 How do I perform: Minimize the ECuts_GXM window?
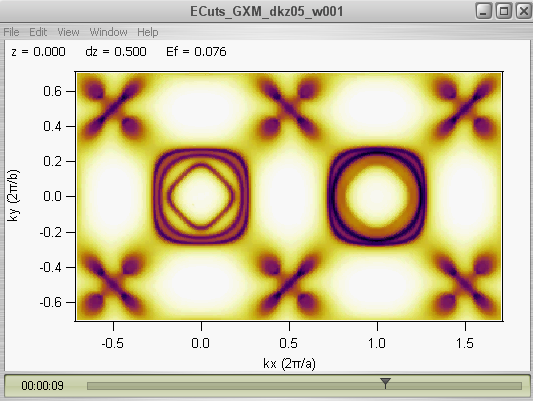coord(484,12)
